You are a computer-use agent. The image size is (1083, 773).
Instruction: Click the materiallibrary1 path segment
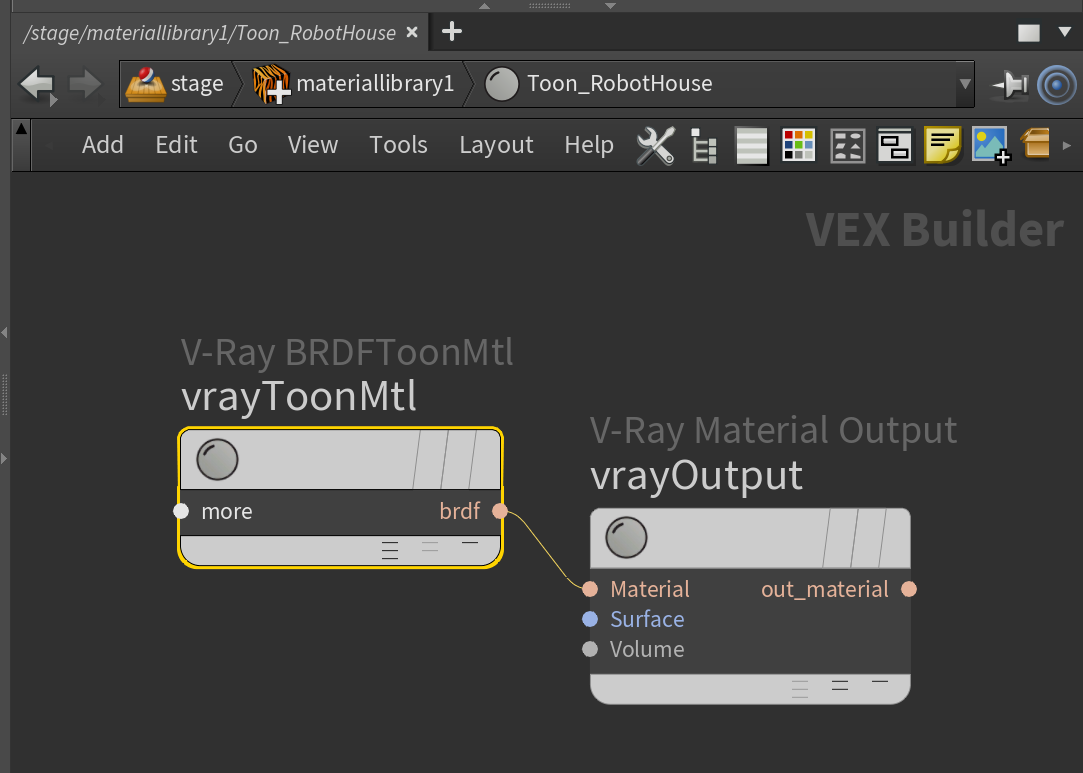(x=354, y=84)
